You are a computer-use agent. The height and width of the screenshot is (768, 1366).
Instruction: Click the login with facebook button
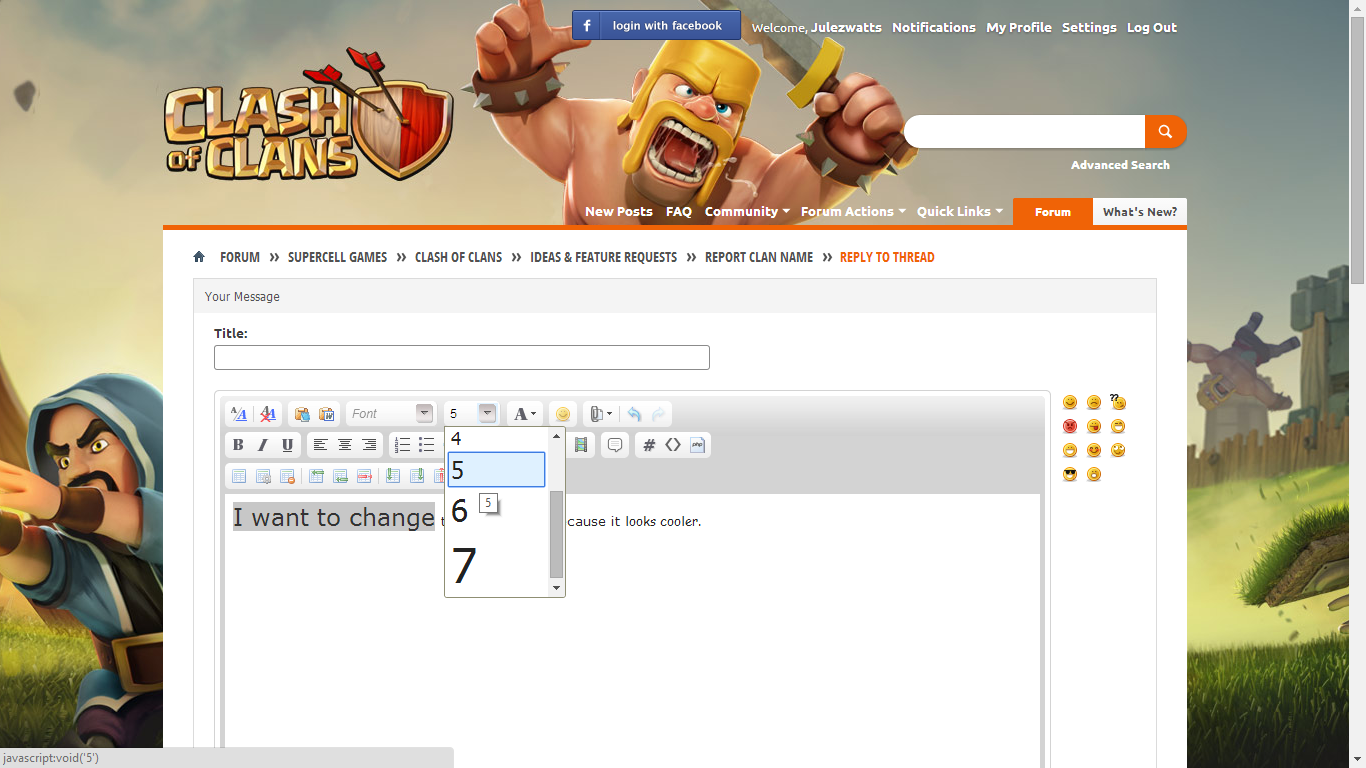(x=656, y=25)
